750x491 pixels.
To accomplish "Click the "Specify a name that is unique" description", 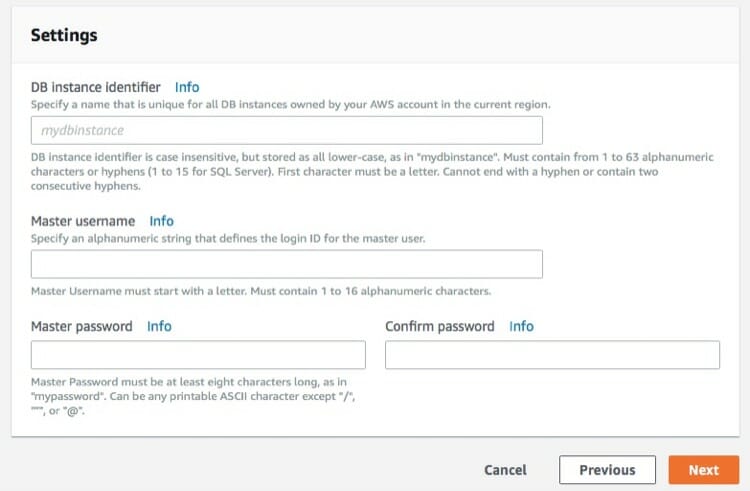I will [x=290, y=104].
